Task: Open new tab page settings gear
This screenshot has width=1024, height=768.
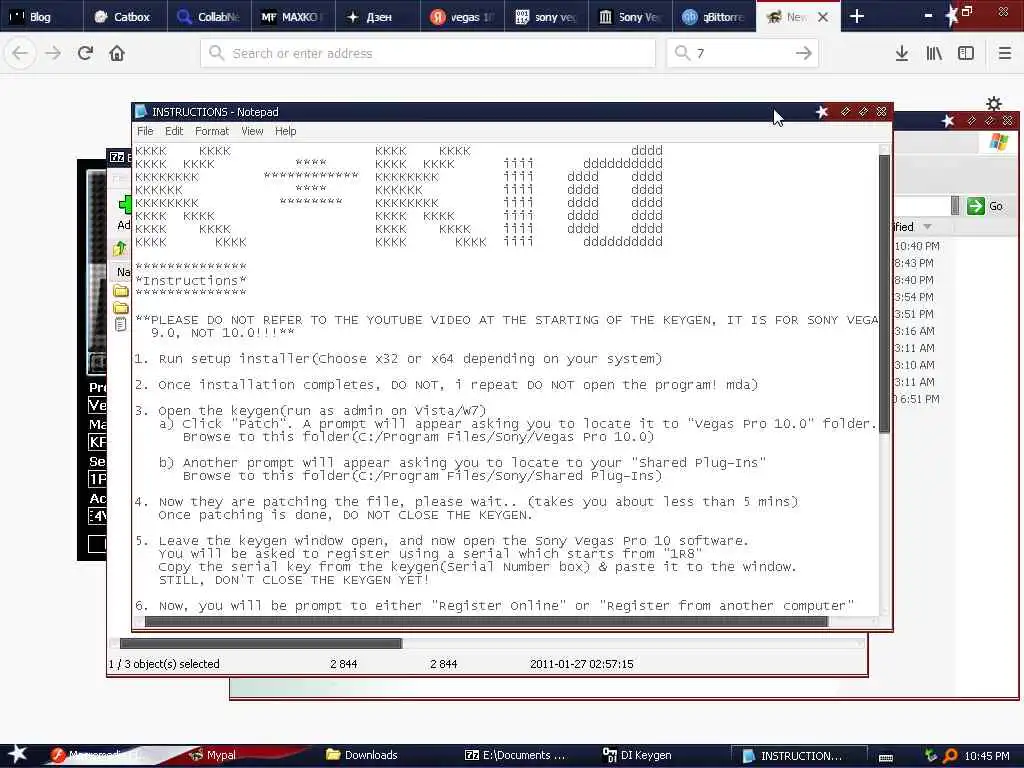Action: pyautogui.click(x=994, y=103)
